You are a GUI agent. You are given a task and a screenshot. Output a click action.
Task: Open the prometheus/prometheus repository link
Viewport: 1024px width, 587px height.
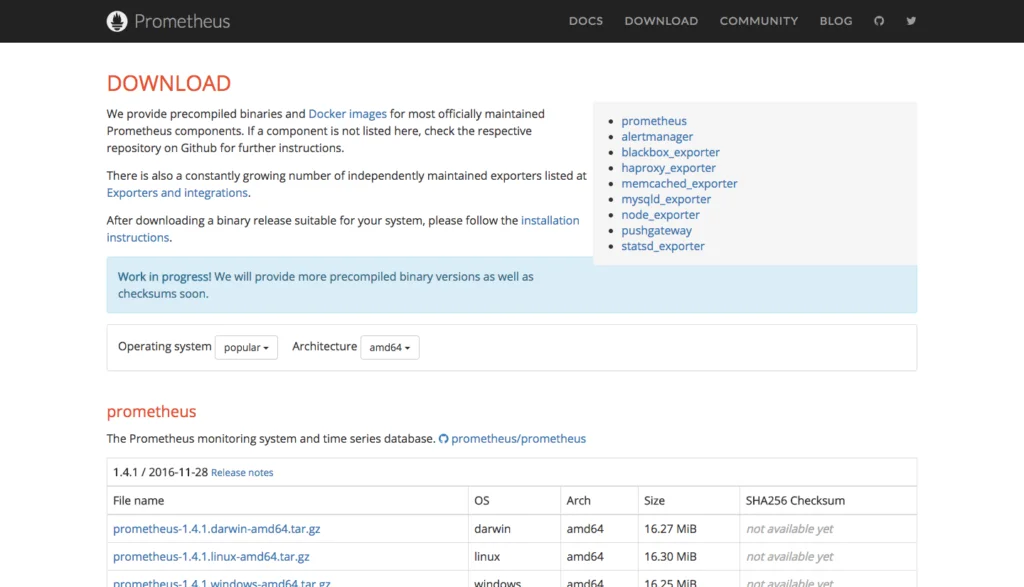[519, 439]
